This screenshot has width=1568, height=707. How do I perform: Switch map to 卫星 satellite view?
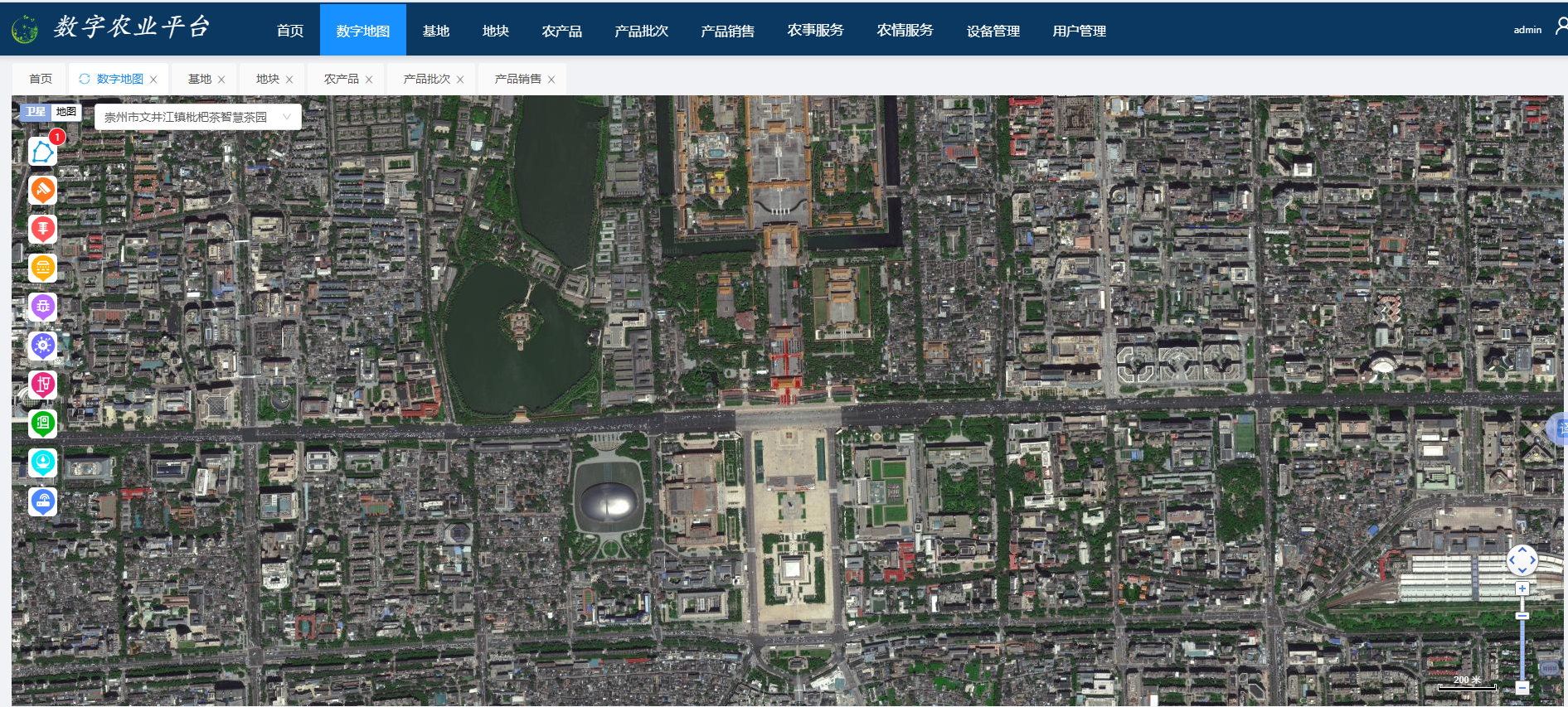click(36, 112)
